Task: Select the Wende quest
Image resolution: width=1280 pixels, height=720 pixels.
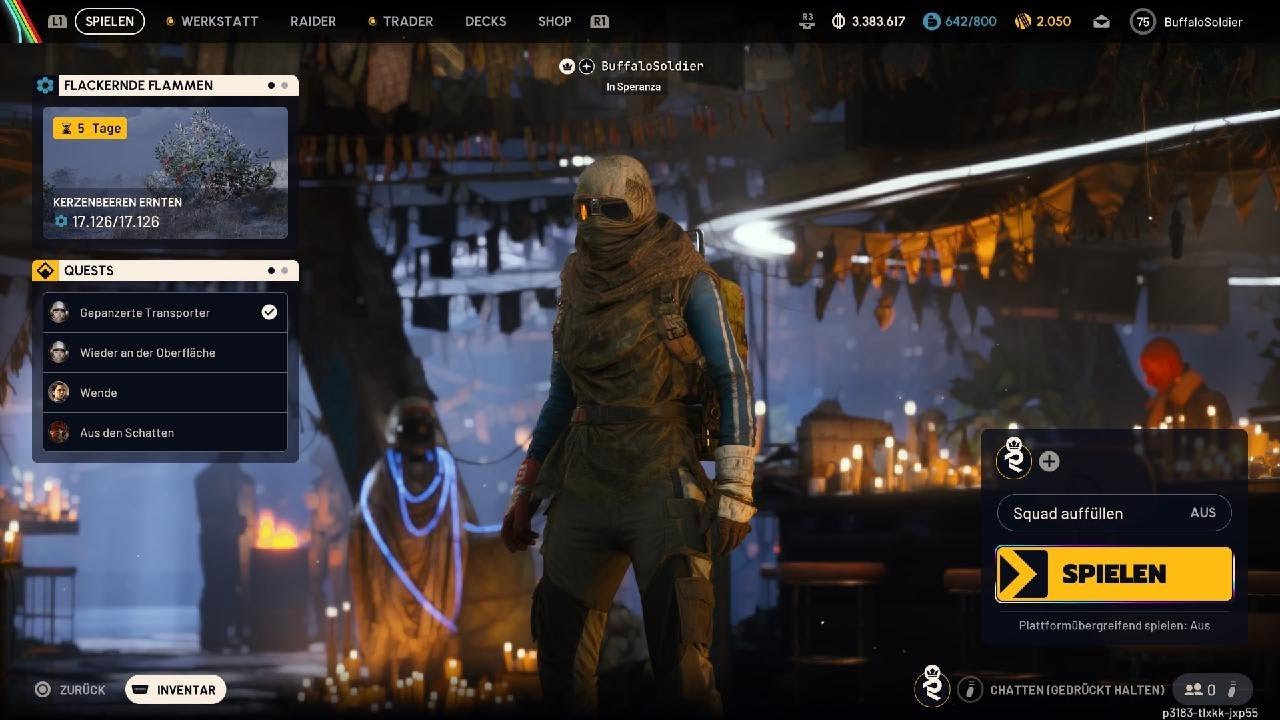Action: 165,392
